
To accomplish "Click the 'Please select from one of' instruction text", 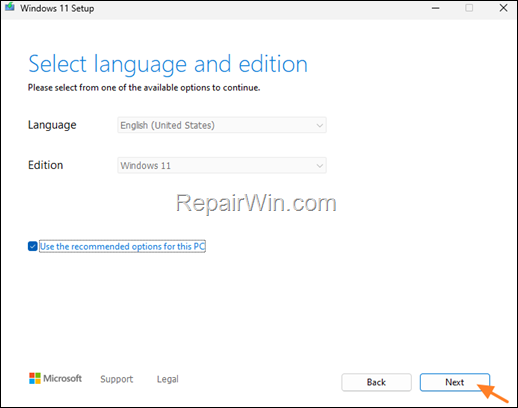I will point(144,88).
